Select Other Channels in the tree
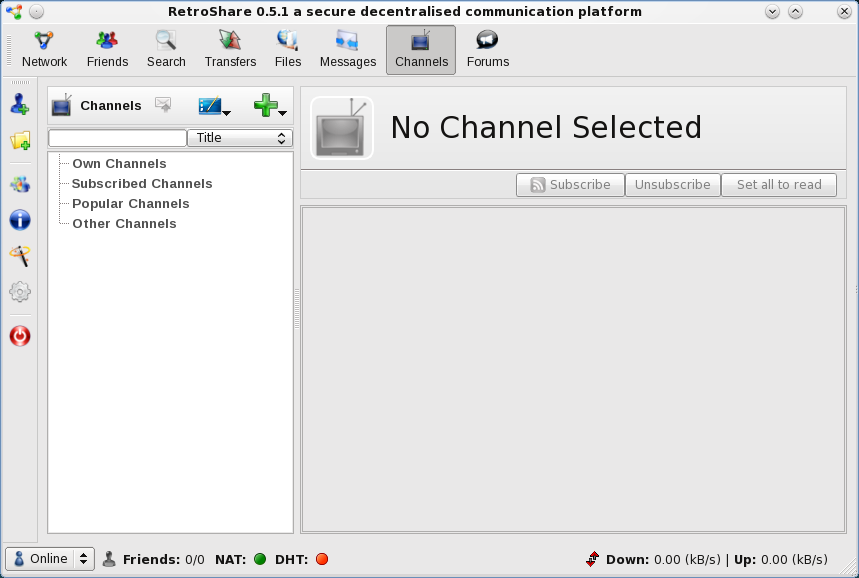859x578 pixels. pos(124,224)
